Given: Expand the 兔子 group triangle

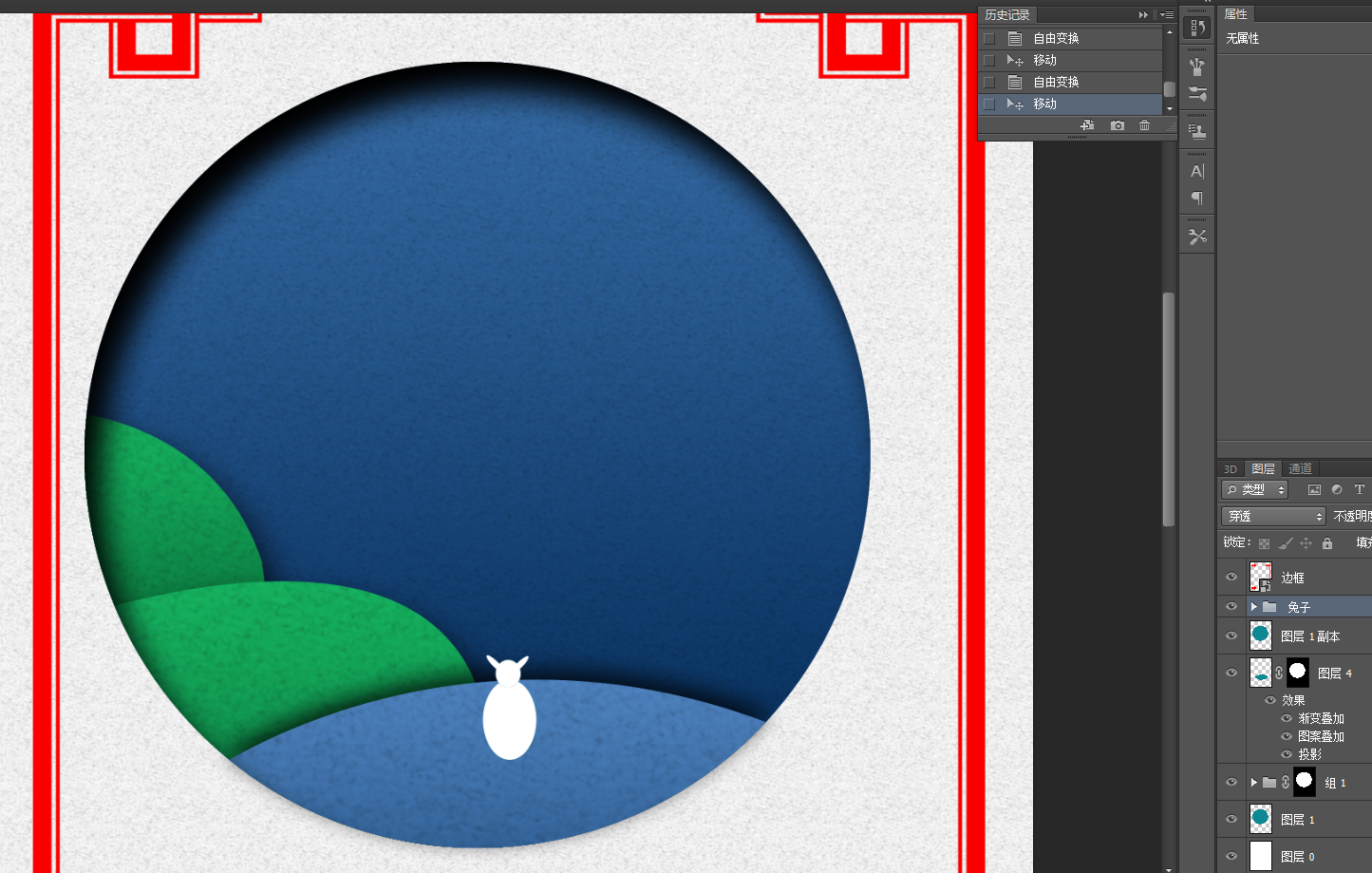Looking at the screenshot, I should (x=1253, y=606).
